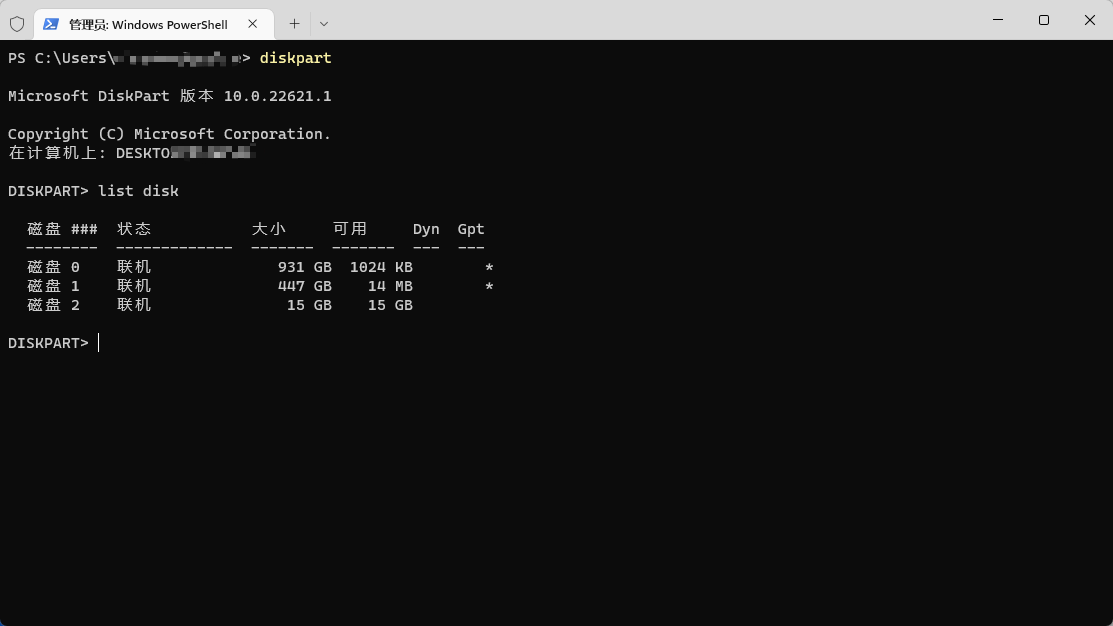Click the '931 GB' size value
Viewport: 1113px width, 626px height.
click(x=305, y=267)
